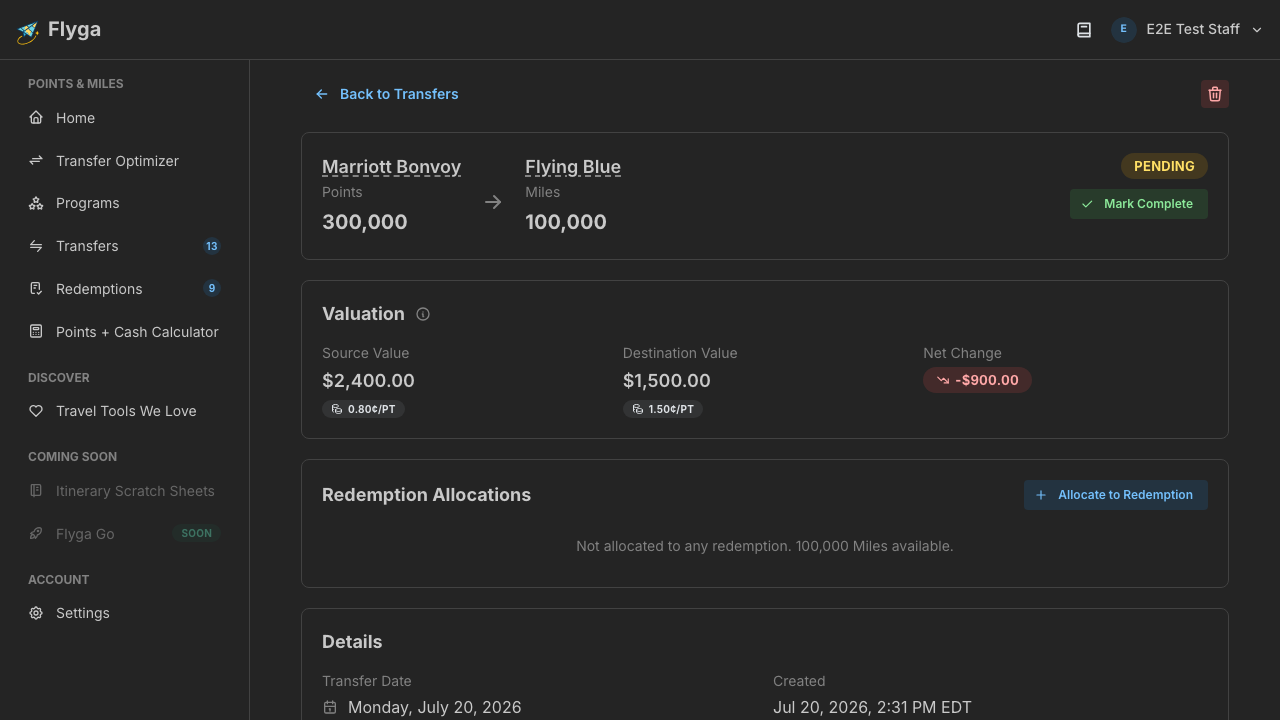Click the Transfers count badge 13

(x=211, y=246)
